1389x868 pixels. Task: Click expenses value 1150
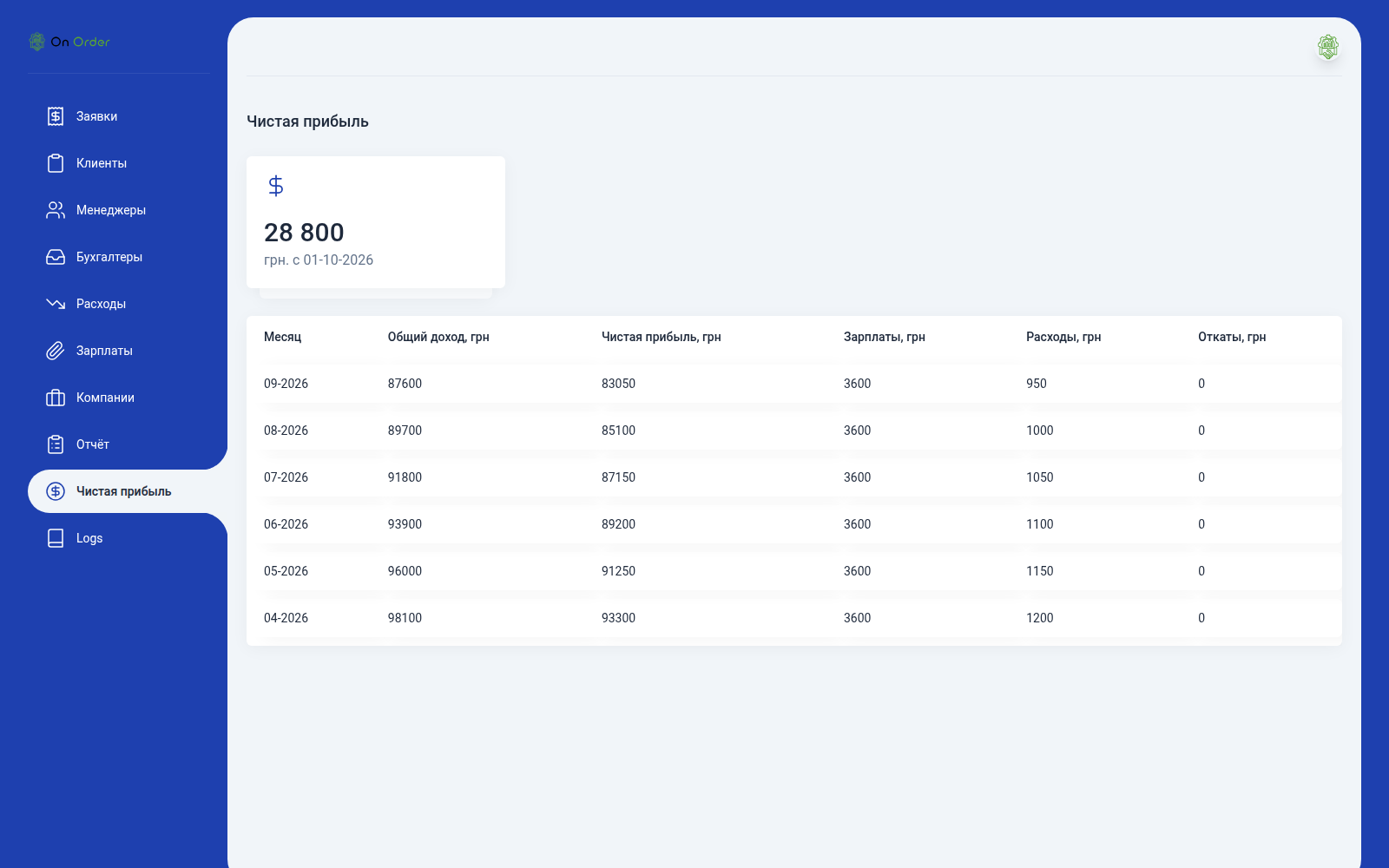click(1040, 571)
